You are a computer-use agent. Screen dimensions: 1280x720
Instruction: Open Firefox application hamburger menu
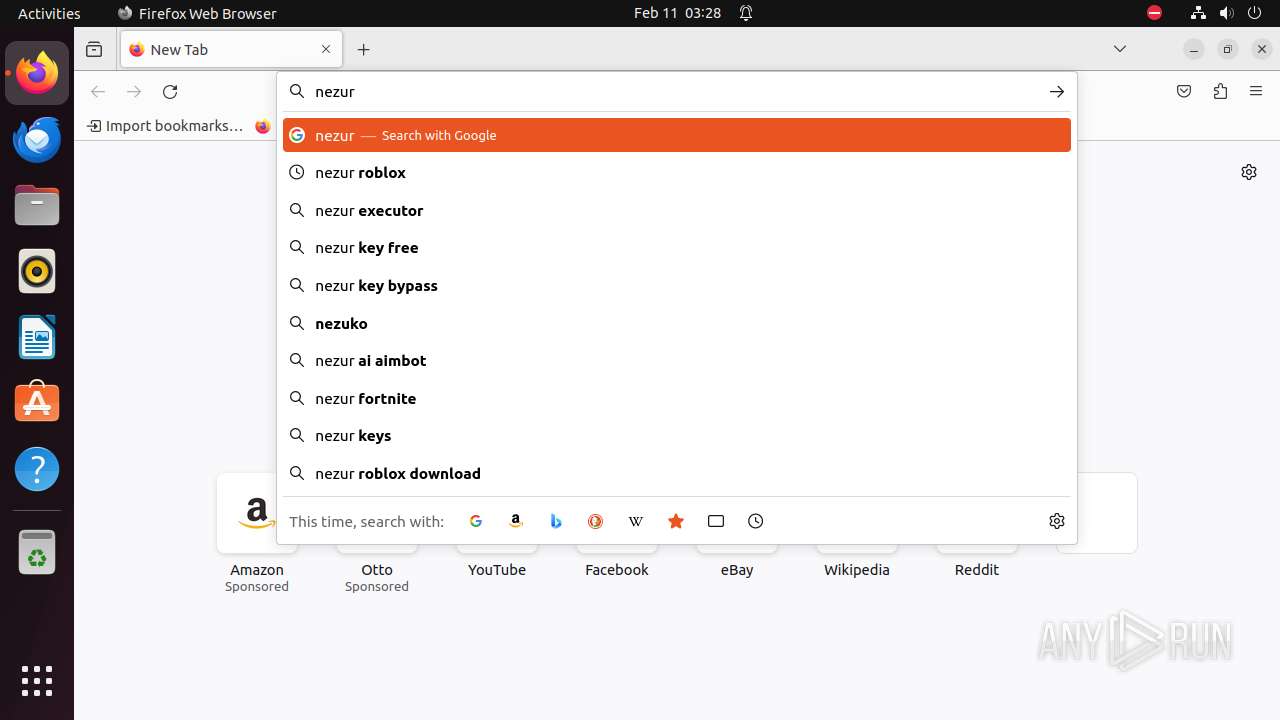click(x=1256, y=92)
